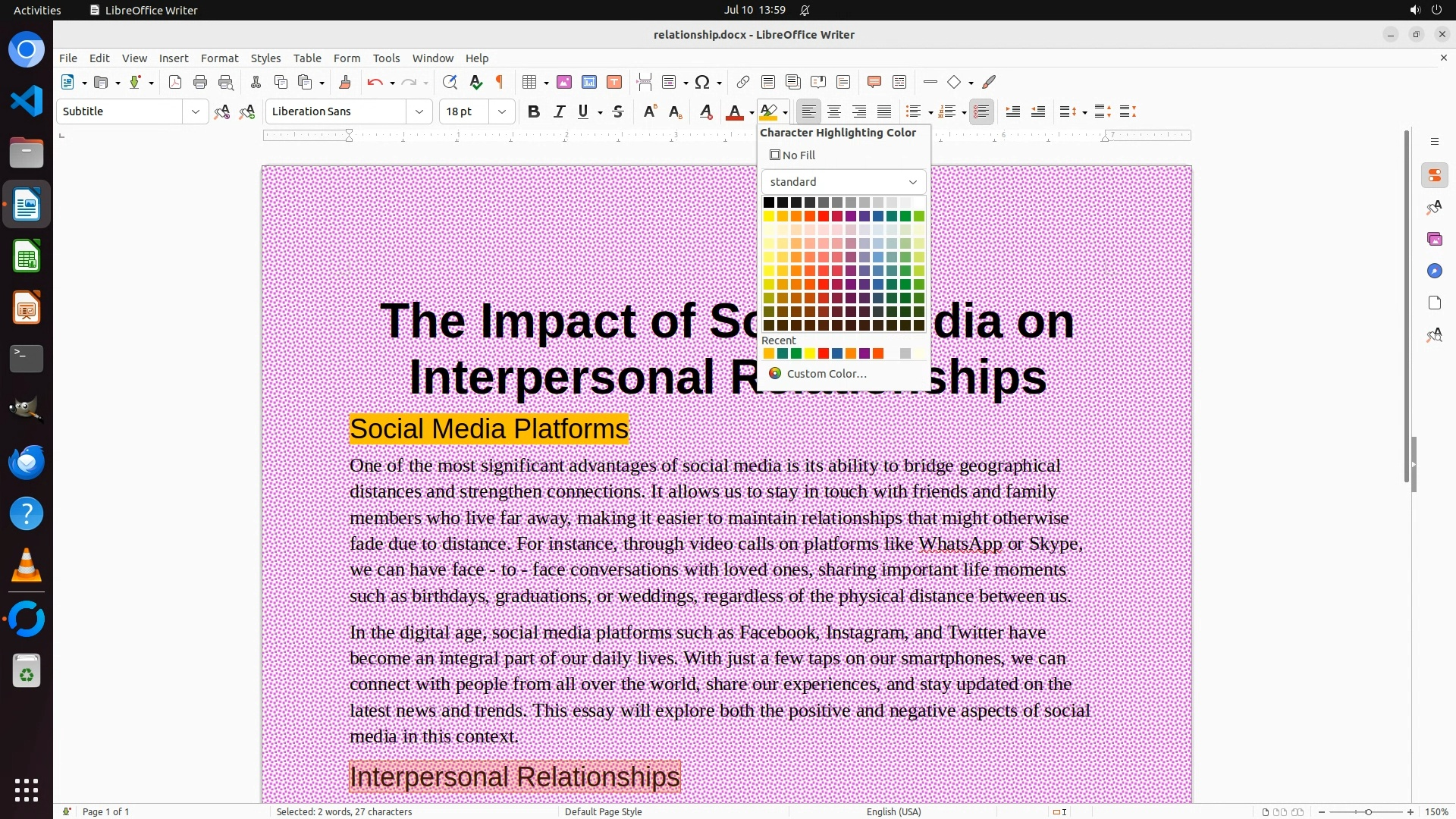Toggle Formatting Marks pilcrow icon

click(x=500, y=83)
